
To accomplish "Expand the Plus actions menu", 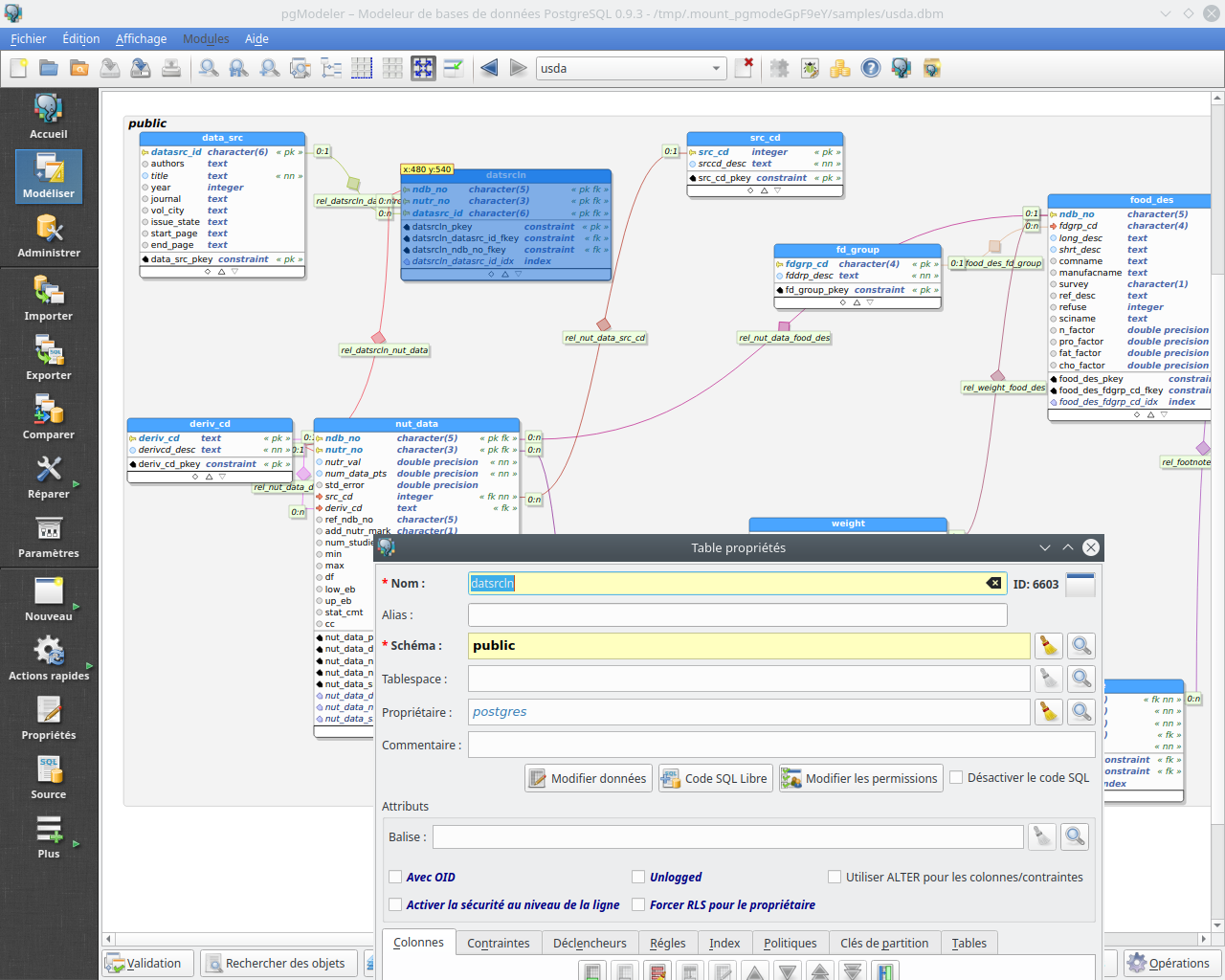I will (49, 836).
